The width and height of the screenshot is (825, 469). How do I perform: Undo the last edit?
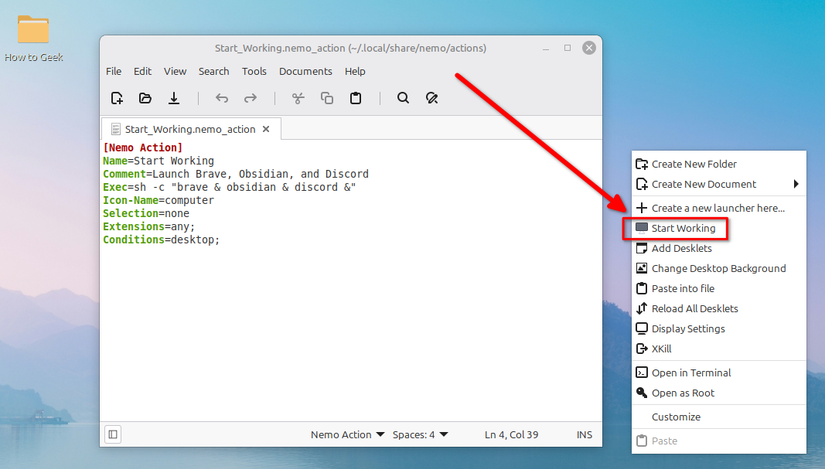222,98
